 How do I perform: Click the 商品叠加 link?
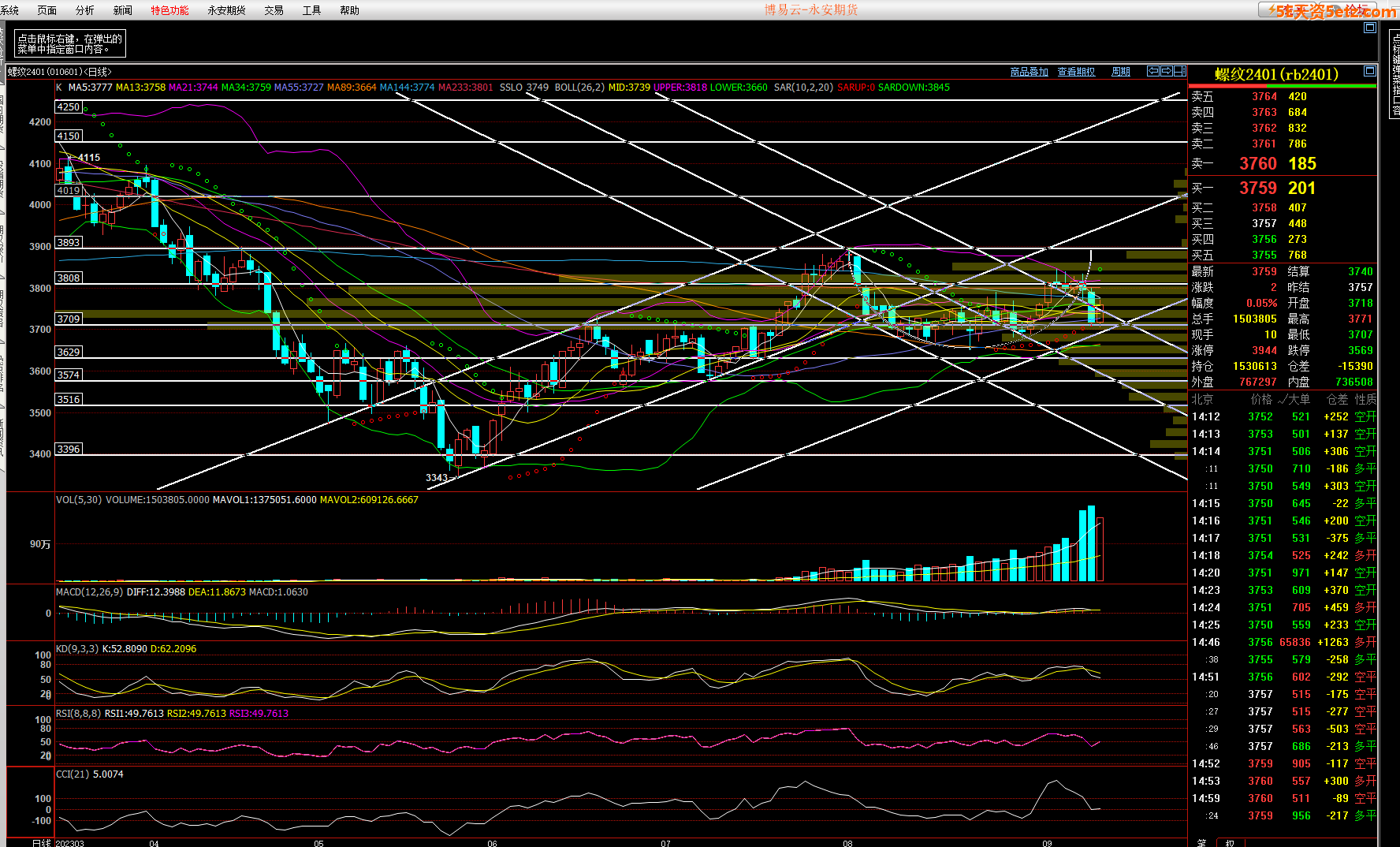pos(1029,72)
